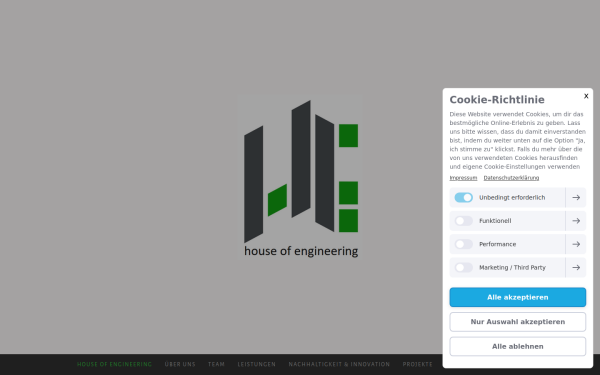Screen dimensions: 600x375
Task: Expand the Unbedingt erforderlich arrow details
Action: coord(576,197)
